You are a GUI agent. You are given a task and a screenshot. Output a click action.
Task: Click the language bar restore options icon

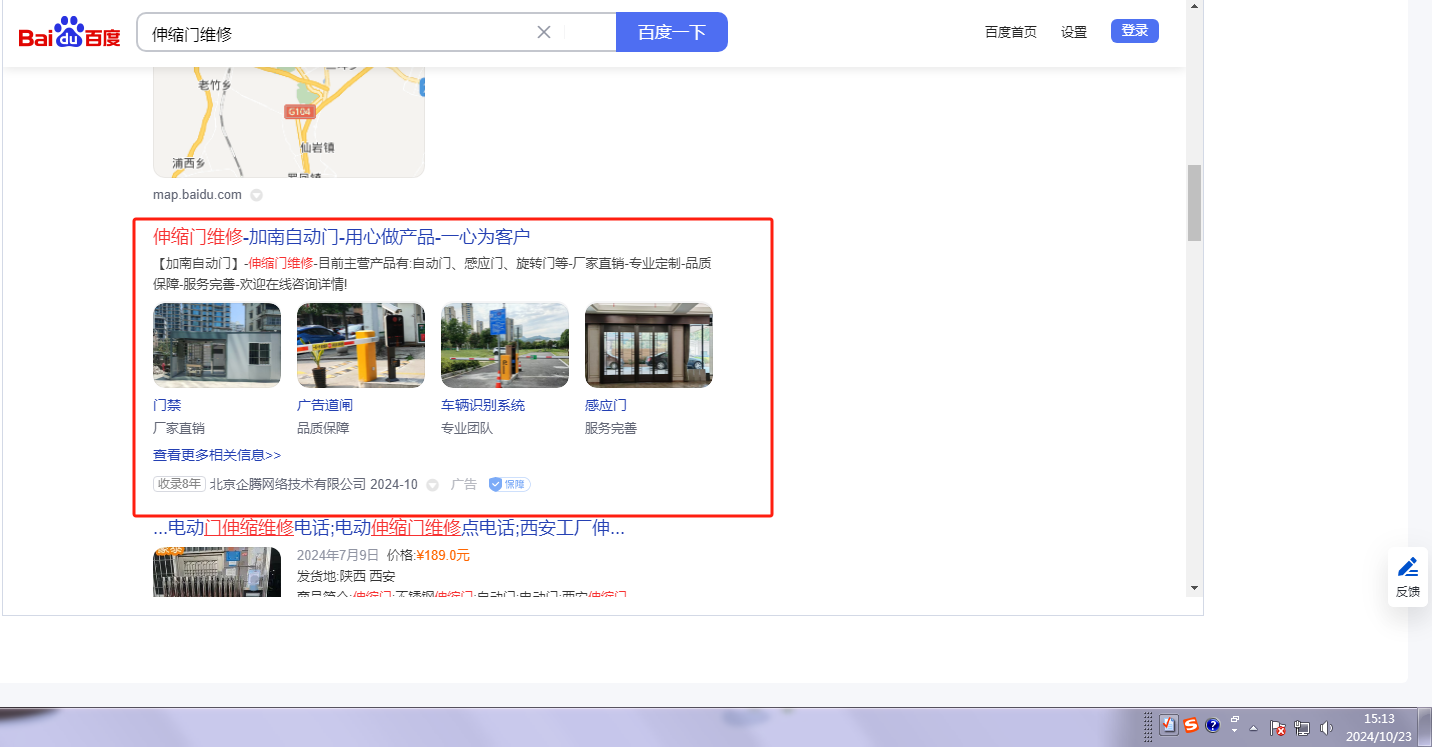pos(1235,720)
